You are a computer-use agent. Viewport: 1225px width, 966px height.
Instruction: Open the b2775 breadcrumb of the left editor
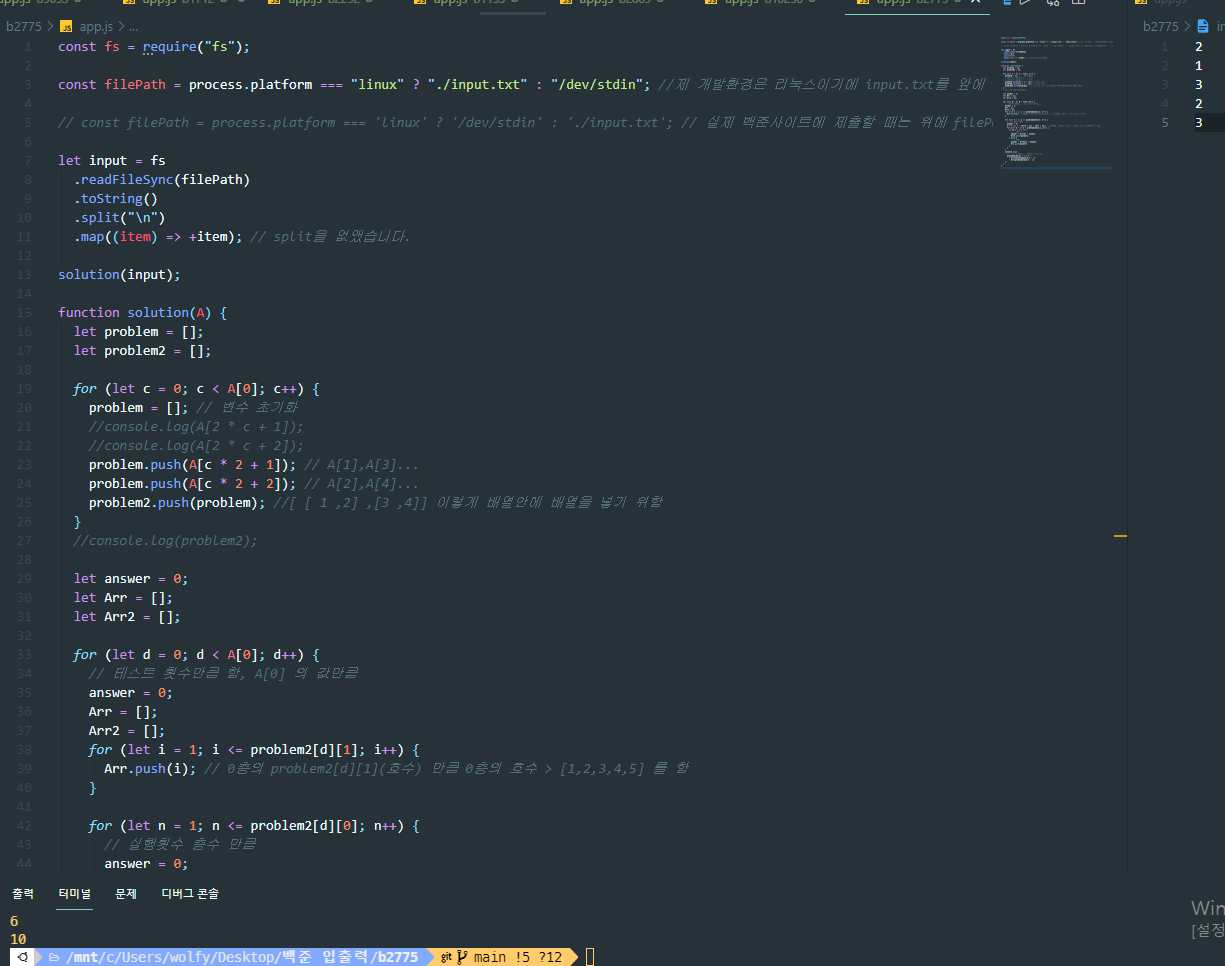(24, 26)
